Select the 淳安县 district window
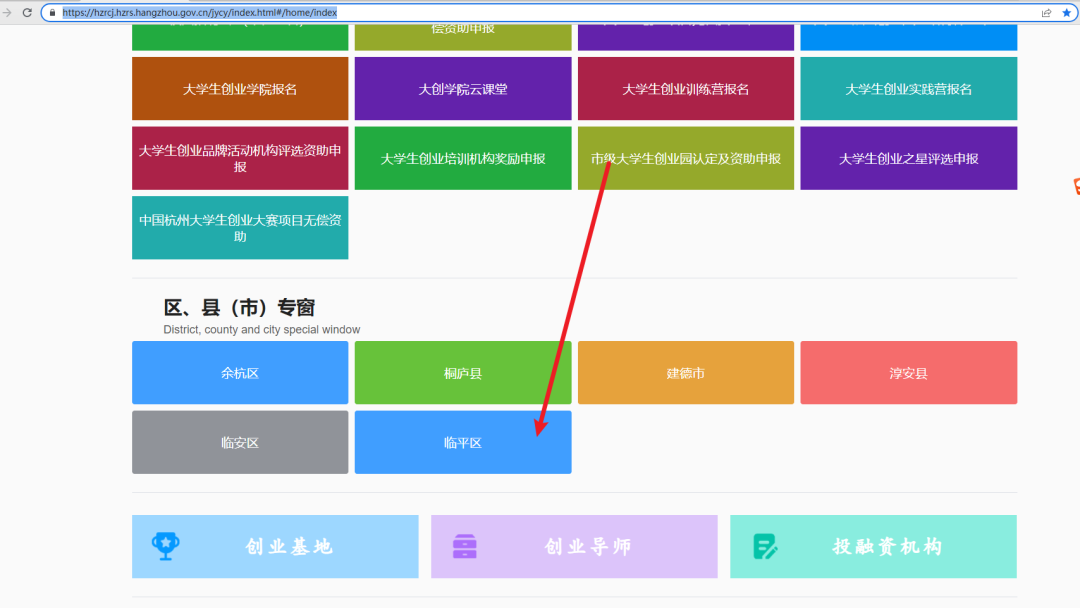 908,373
